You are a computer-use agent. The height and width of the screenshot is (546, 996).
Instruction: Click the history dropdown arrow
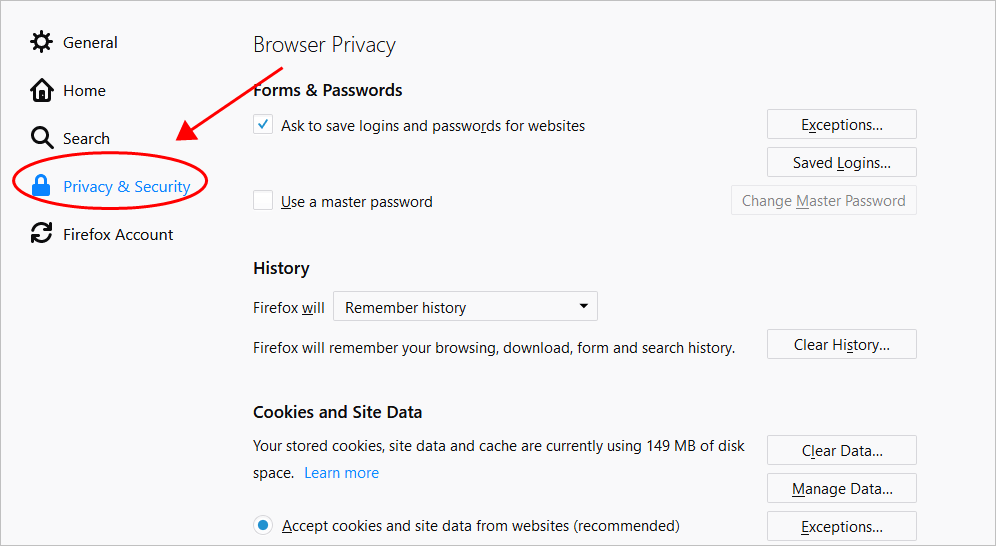pyautogui.click(x=583, y=306)
